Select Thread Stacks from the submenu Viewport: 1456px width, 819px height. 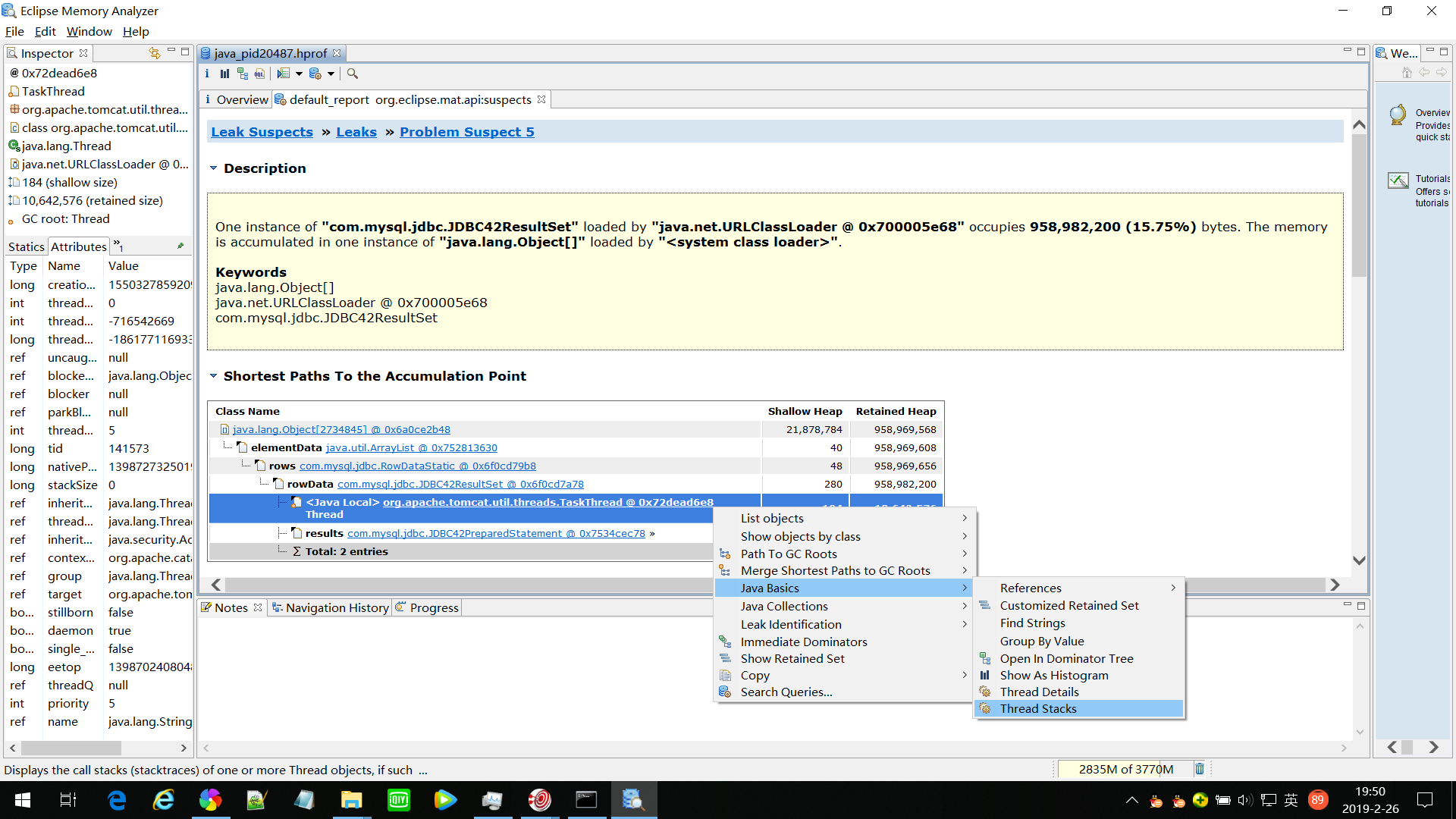pyautogui.click(x=1037, y=708)
